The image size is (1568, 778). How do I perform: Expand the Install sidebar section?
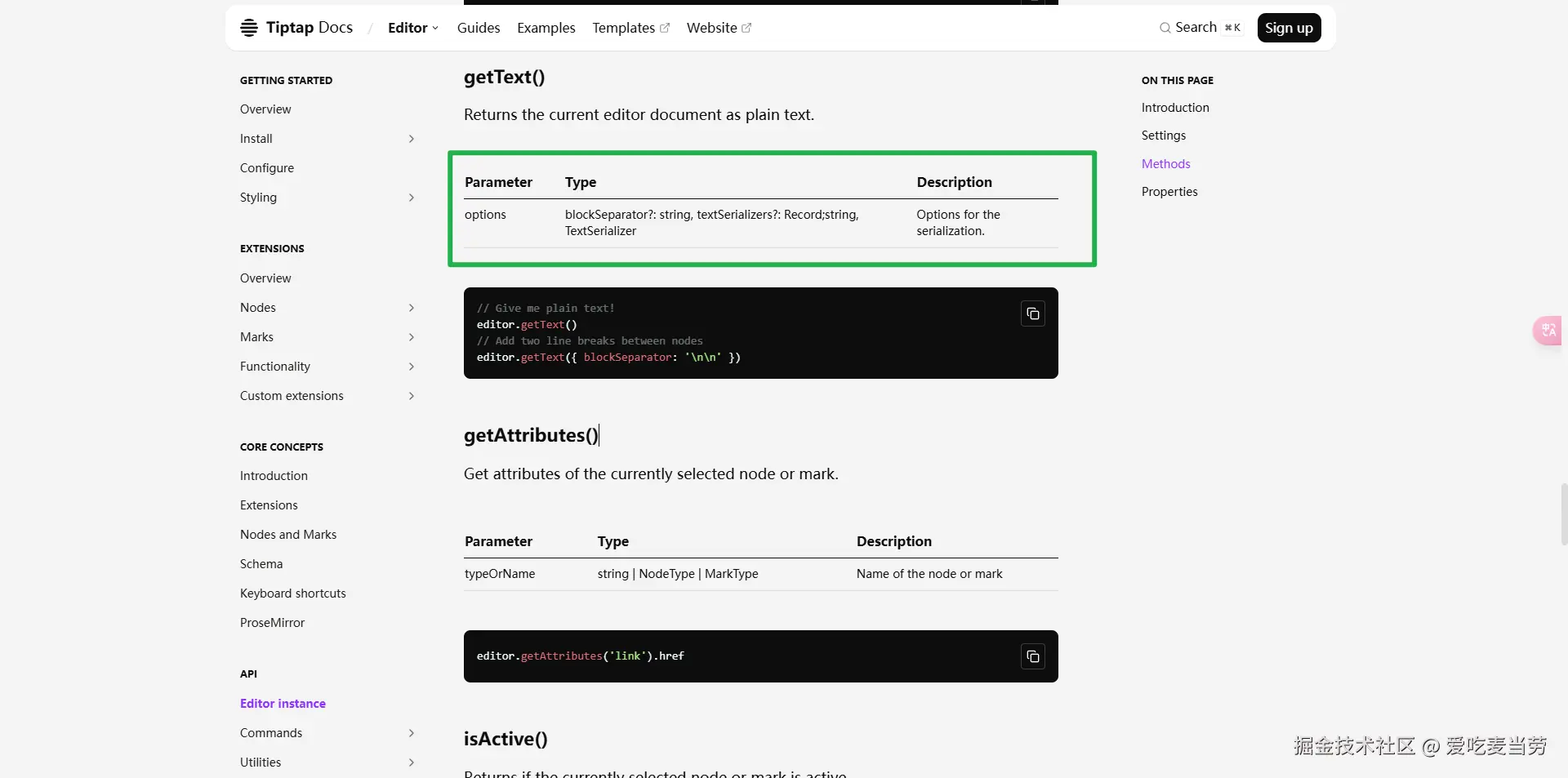click(412, 139)
